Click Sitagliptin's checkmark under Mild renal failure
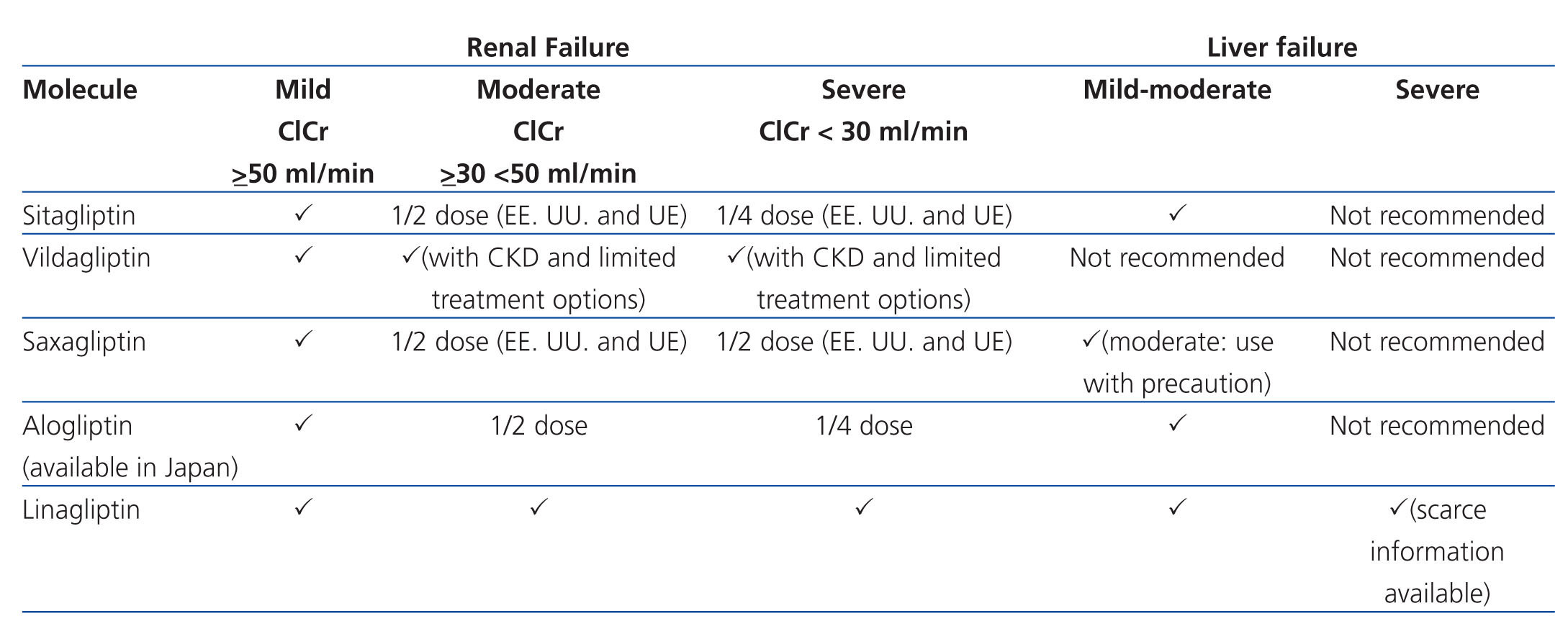 [303, 214]
